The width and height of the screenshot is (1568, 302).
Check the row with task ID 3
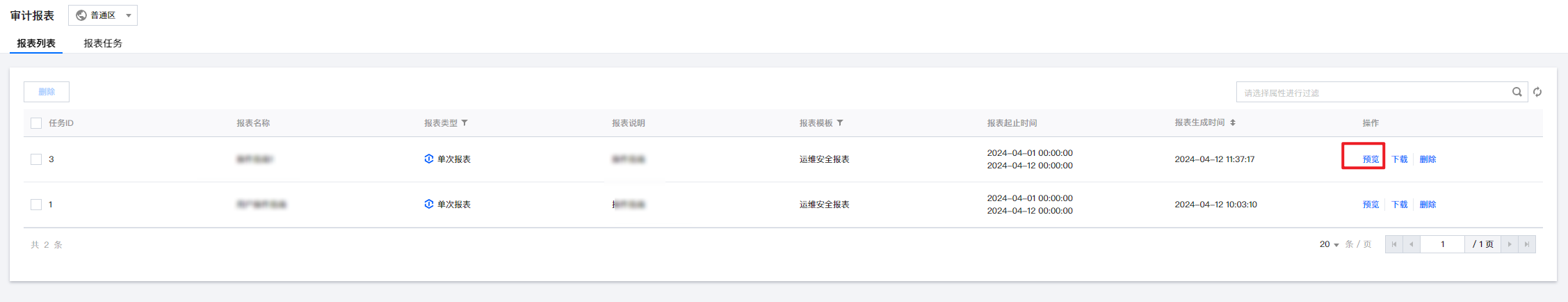pos(36,159)
